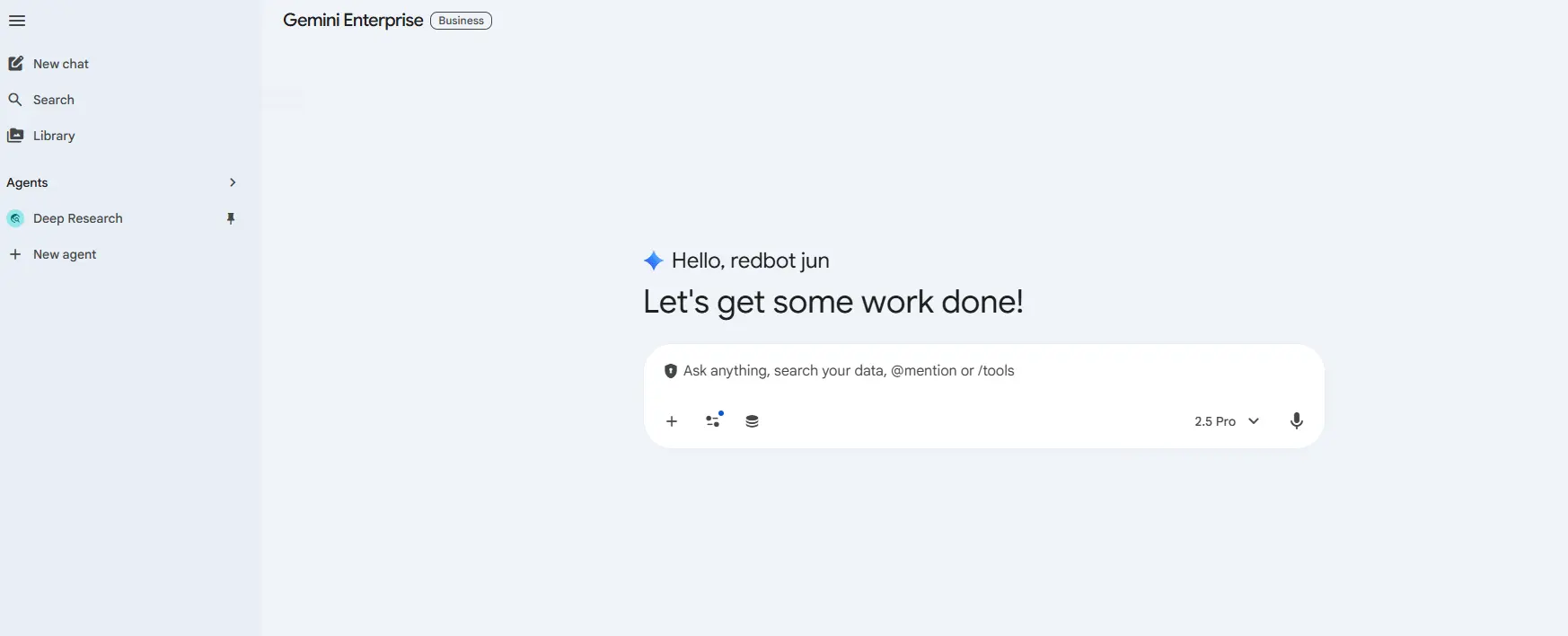Open the data sources stack icon
The width and height of the screenshot is (1568, 636).
click(753, 421)
